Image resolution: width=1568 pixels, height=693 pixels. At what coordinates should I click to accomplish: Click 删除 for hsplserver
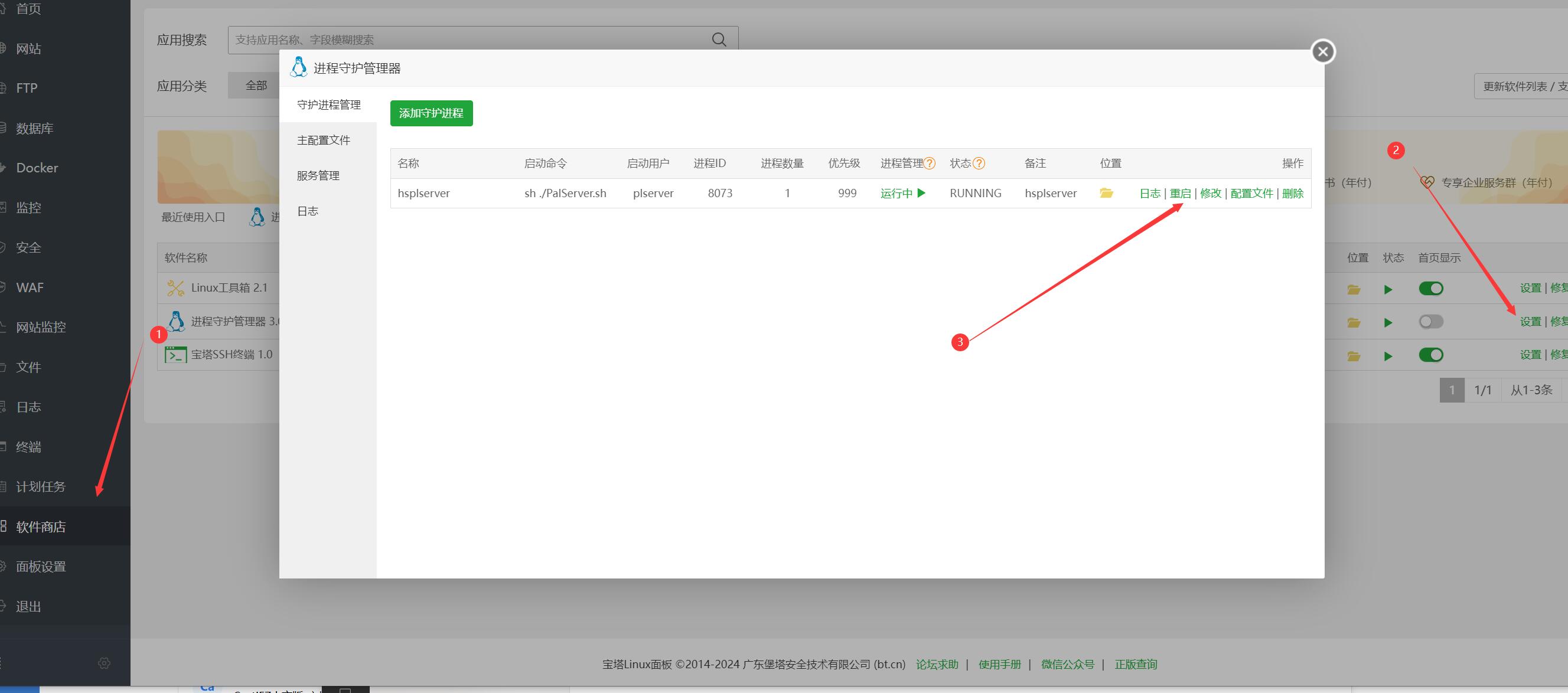(x=1292, y=193)
